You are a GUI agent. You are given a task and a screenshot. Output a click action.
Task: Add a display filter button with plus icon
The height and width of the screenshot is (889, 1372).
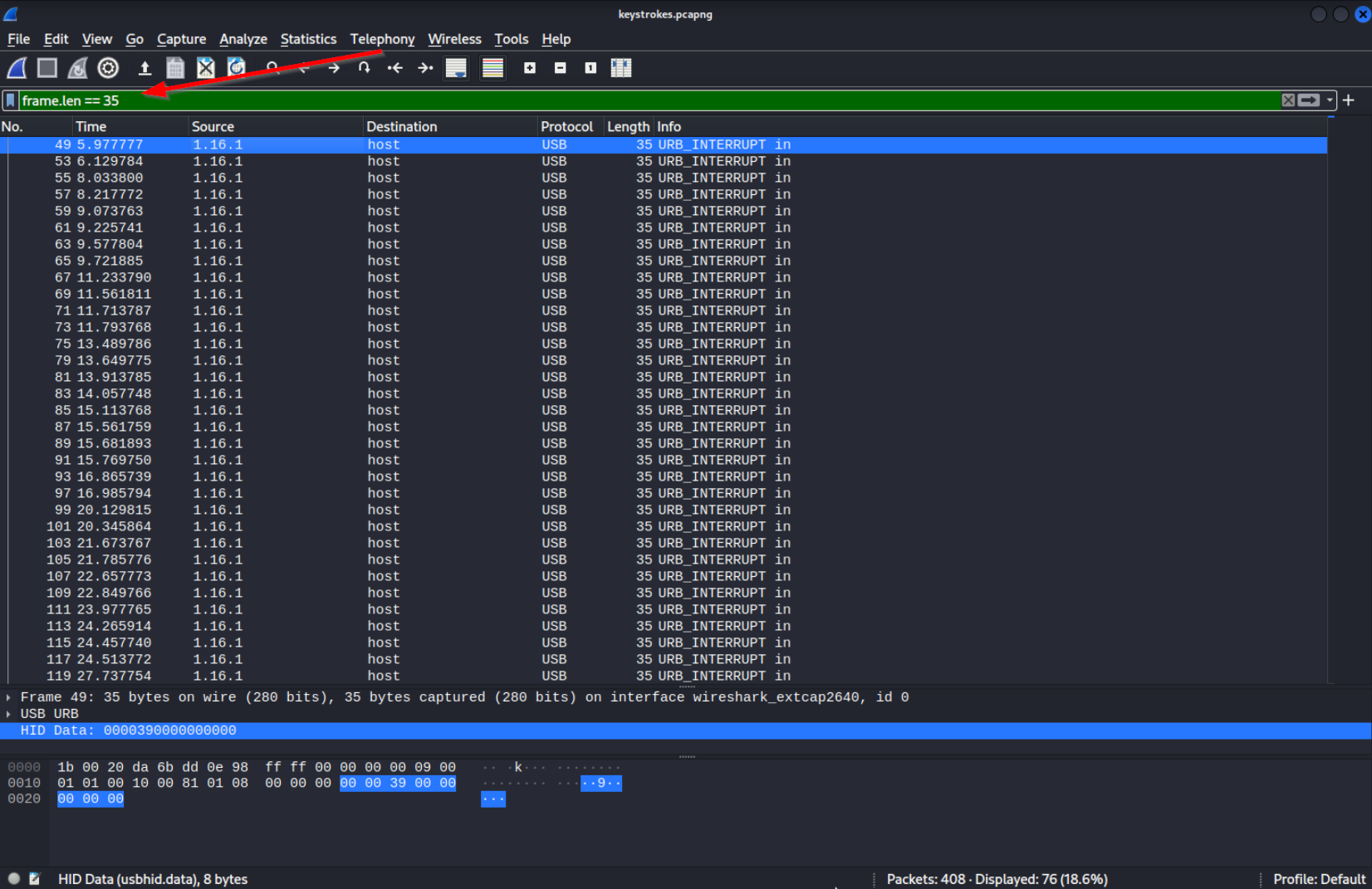tap(1349, 100)
